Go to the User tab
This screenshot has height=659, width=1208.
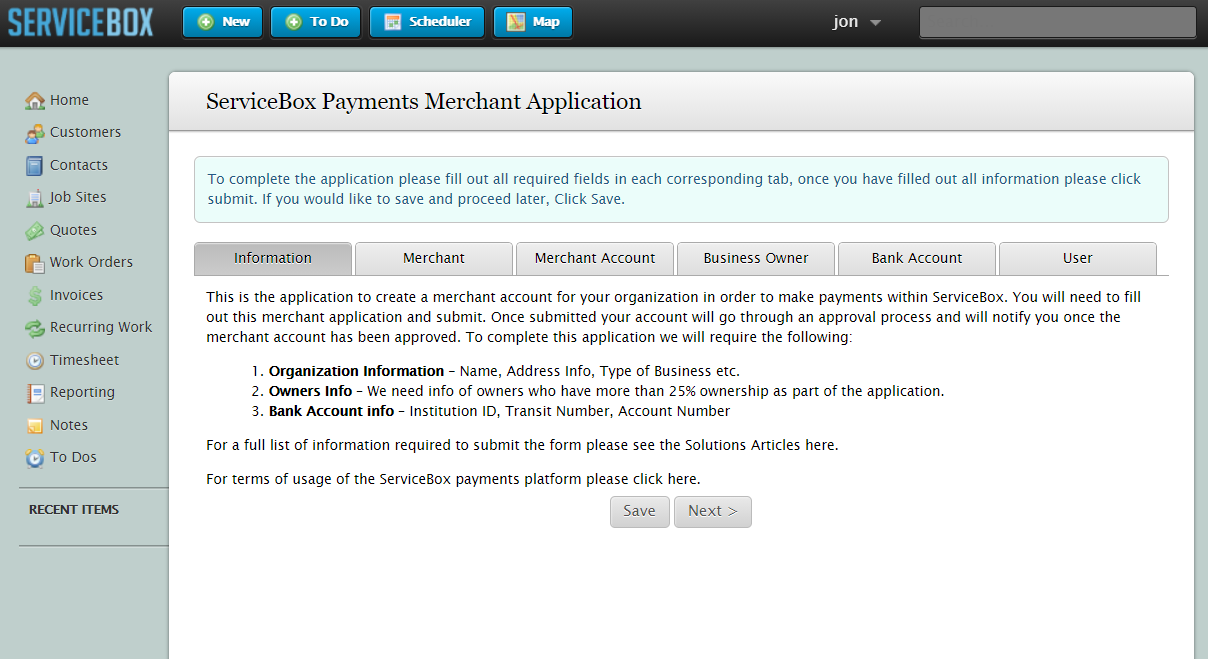pyautogui.click(x=1078, y=258)
